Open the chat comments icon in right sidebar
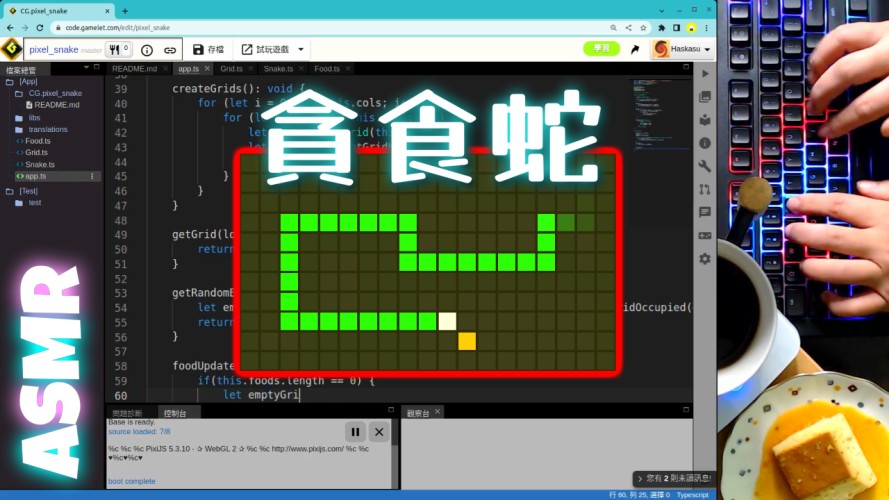 tap(705, 212)
